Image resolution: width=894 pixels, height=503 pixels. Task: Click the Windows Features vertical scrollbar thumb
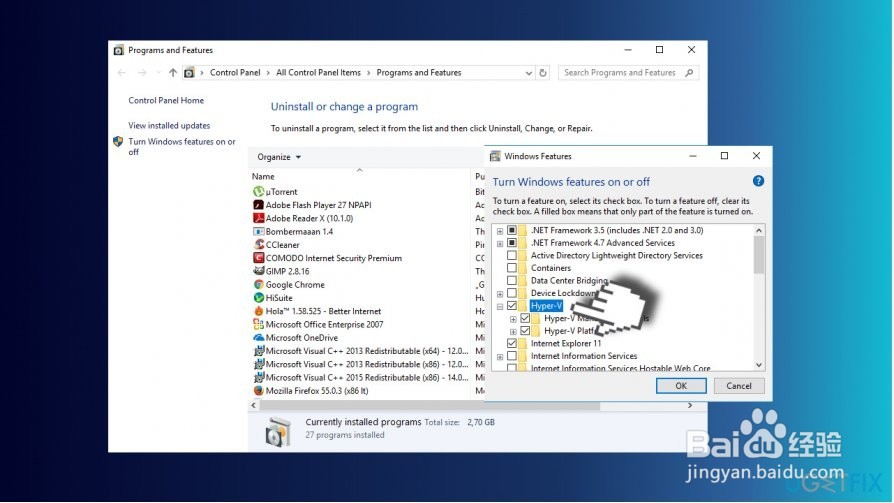(758, 254)
